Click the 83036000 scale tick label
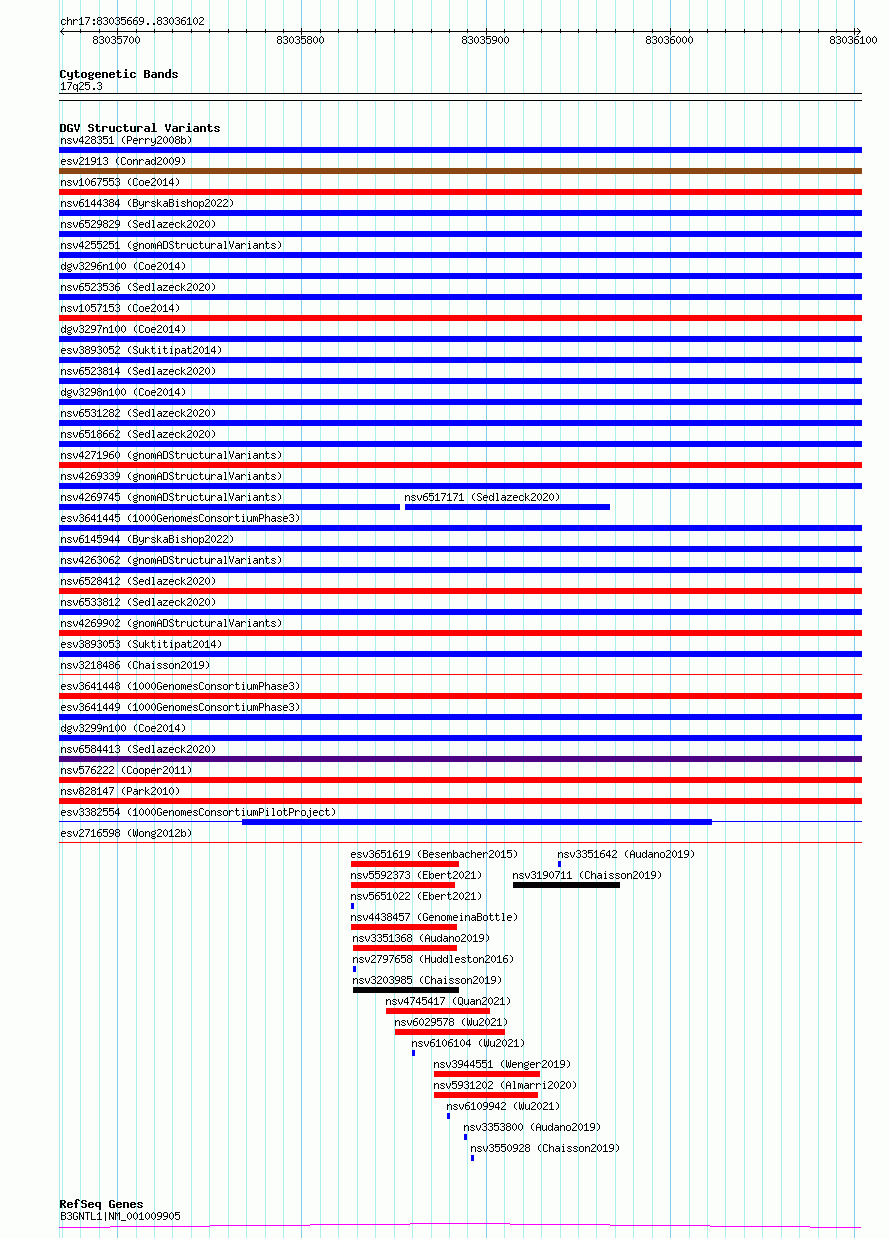This screenshot has width=890, height=1238. [669, 40]
